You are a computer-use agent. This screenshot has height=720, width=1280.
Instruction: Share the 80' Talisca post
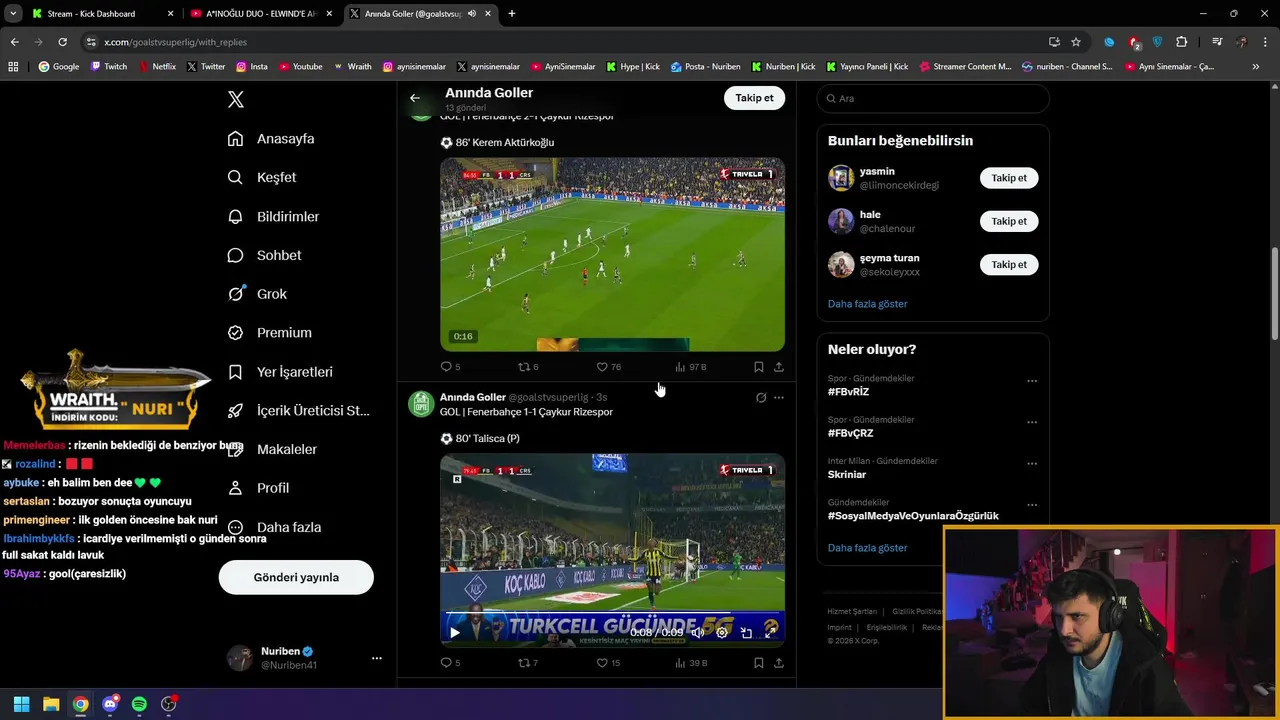(x=779, y=663)
